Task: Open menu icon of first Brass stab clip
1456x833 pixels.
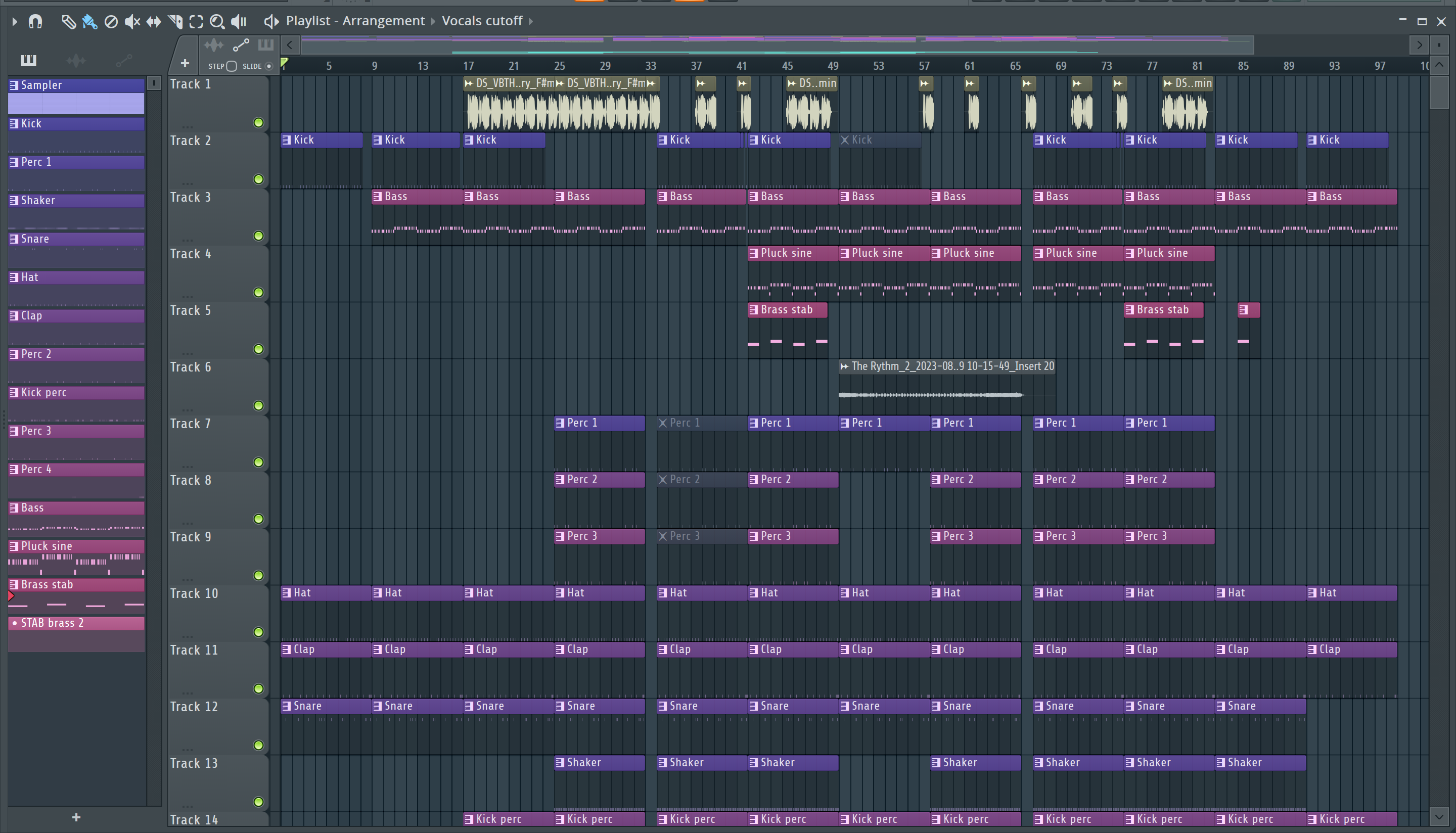Action: click(x=753, y=310)
